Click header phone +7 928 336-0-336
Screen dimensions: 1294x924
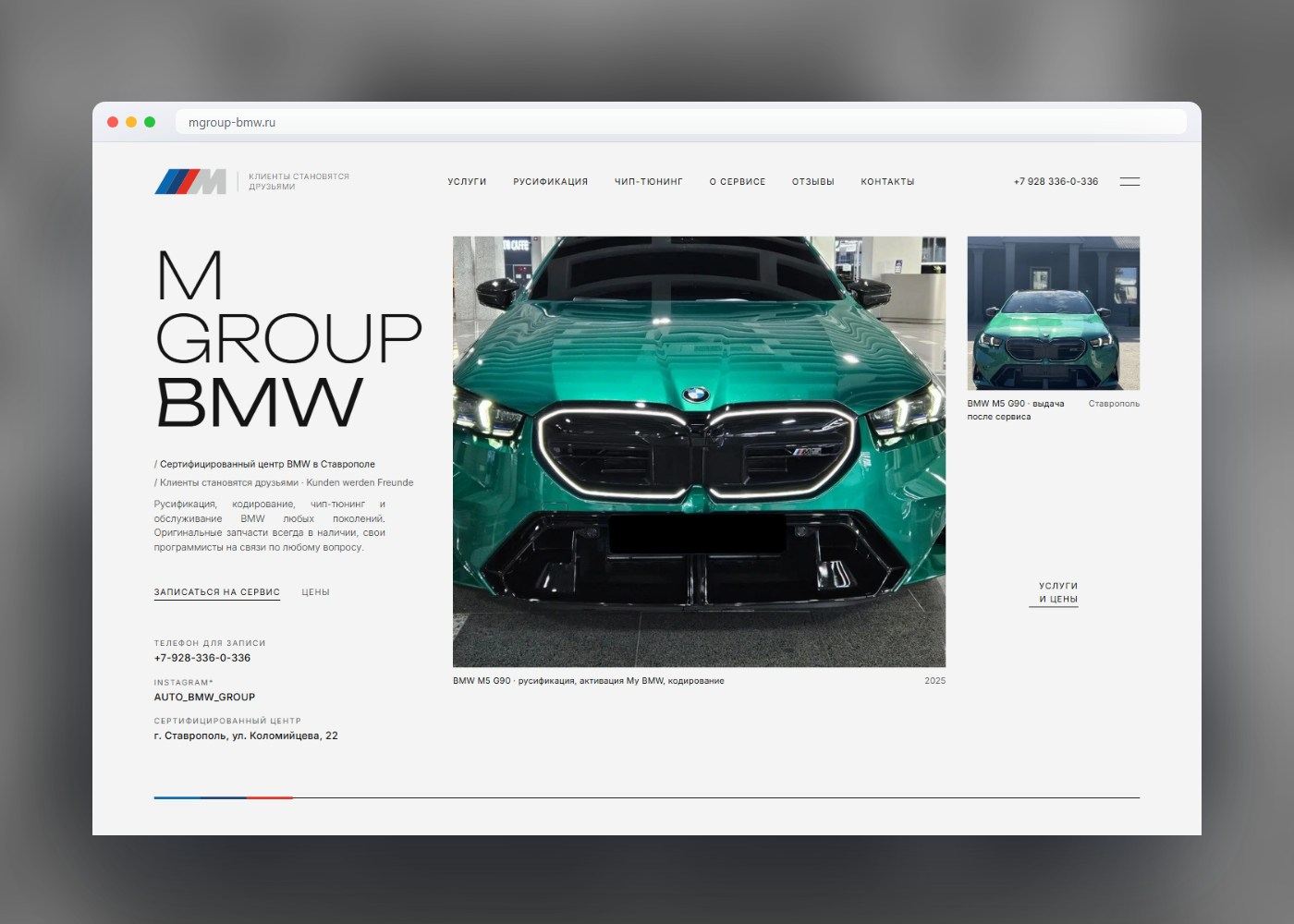click(1056, 182)
